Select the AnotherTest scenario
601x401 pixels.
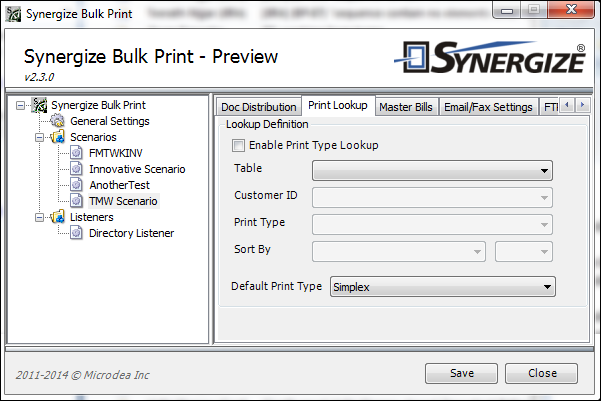coord(120,185)
